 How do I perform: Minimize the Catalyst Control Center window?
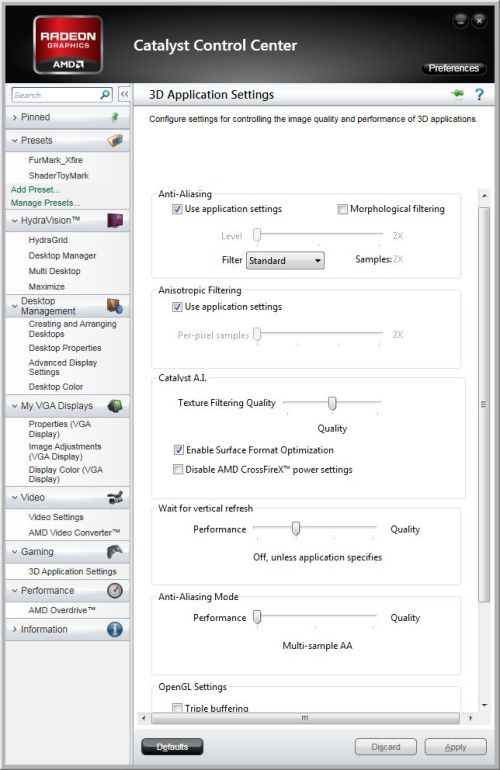(x=460, y=20)
